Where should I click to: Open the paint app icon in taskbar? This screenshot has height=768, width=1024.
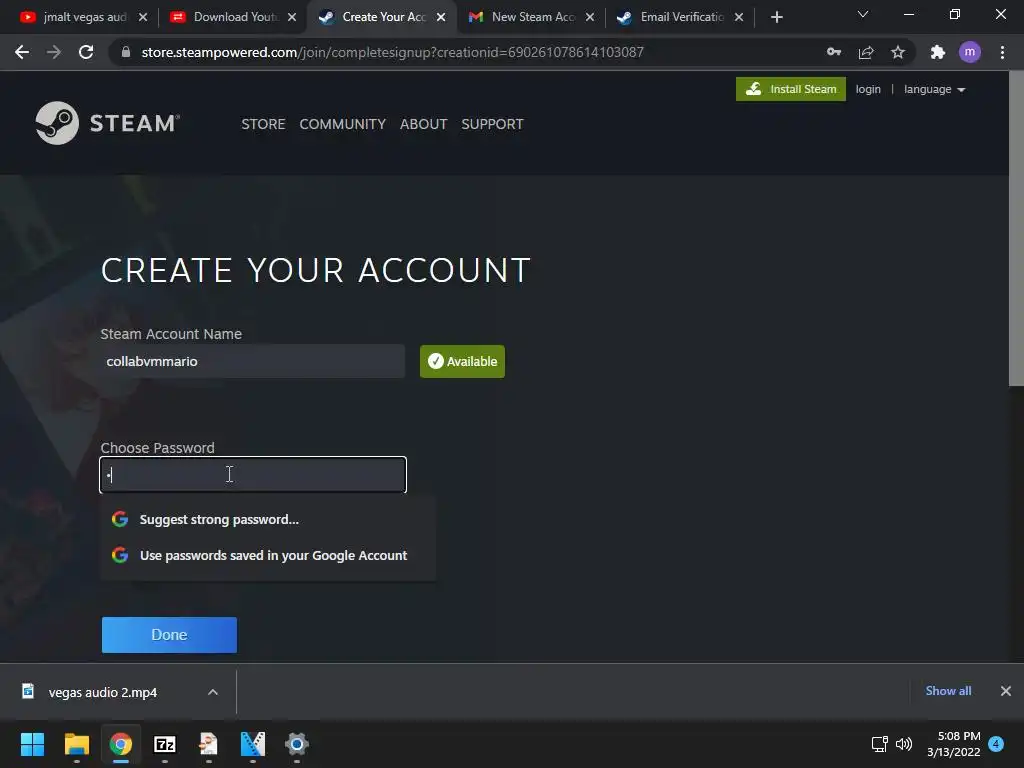[208, 744]
